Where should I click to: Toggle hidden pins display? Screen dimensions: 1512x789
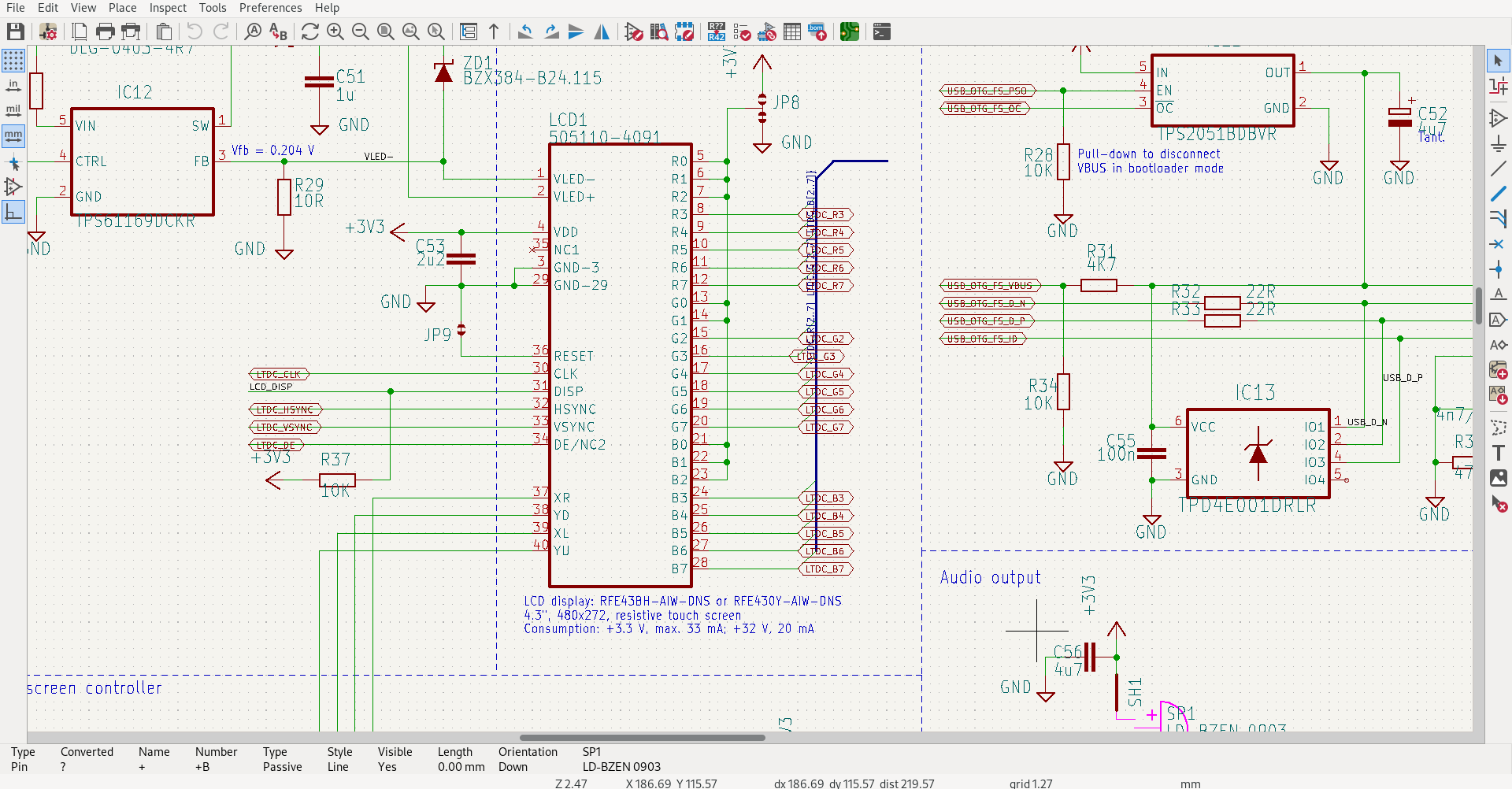[x=13, y=187]
